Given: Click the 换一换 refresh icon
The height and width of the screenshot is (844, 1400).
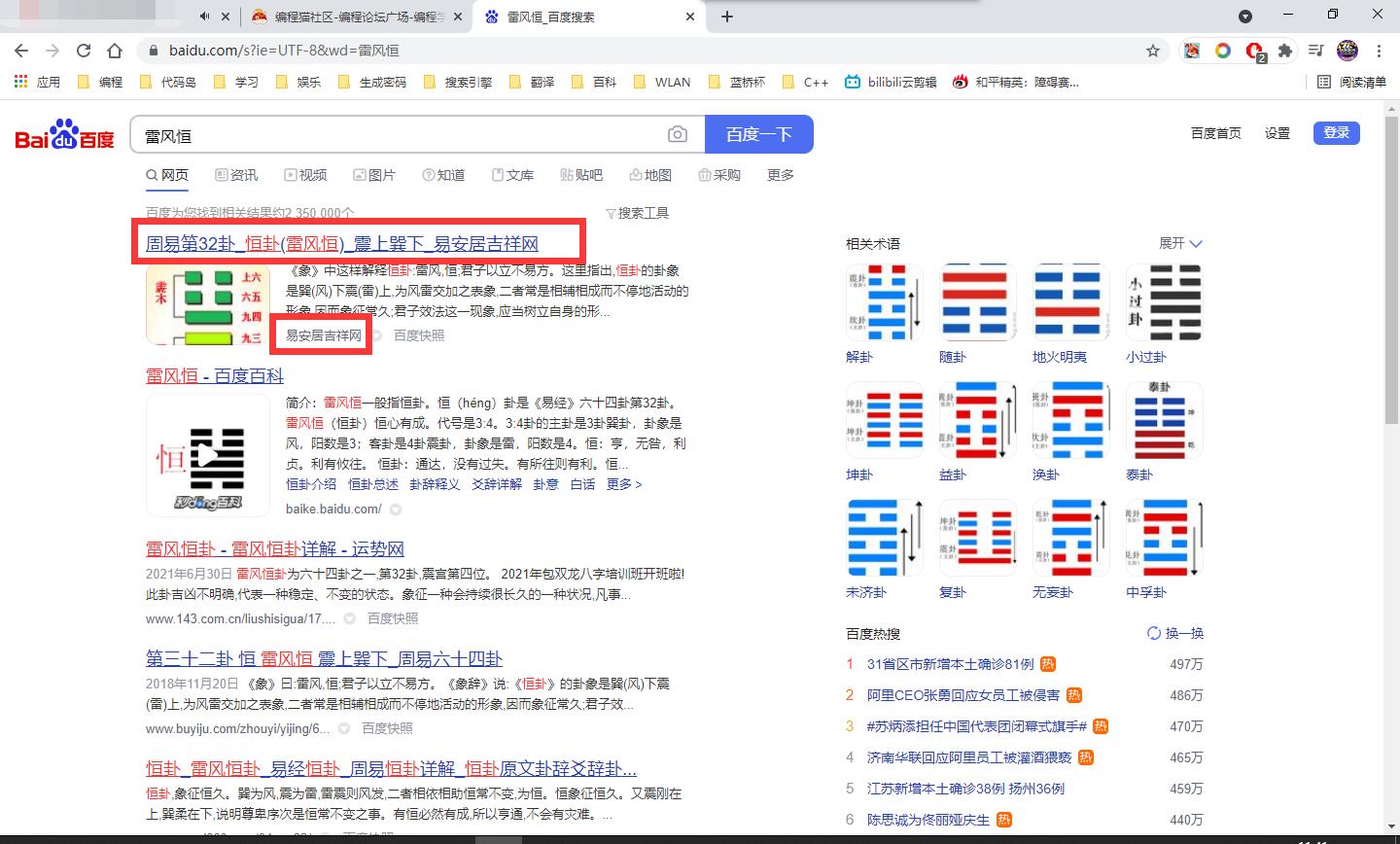Looking at the screenshot, I should tap(1154, 633).
